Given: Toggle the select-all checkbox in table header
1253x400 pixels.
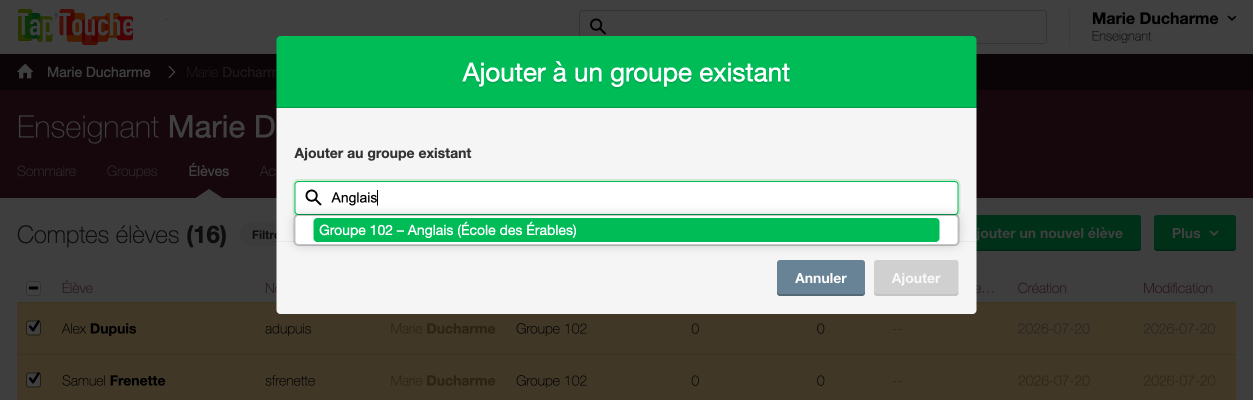Looking at the screenshot, I should click(x=33, y=288).
